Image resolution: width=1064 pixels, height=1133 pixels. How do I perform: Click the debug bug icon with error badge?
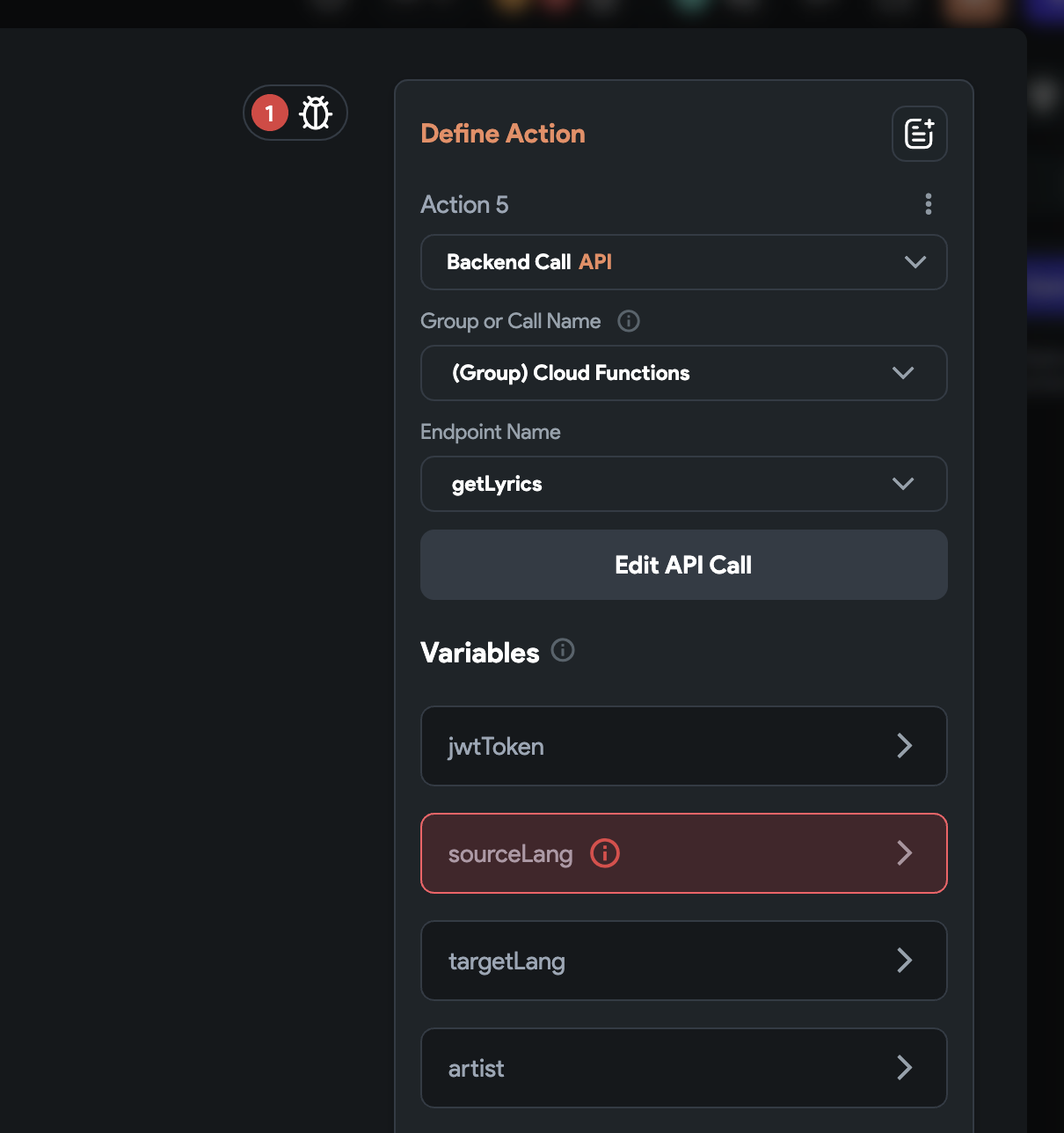(x=315, y=113)
